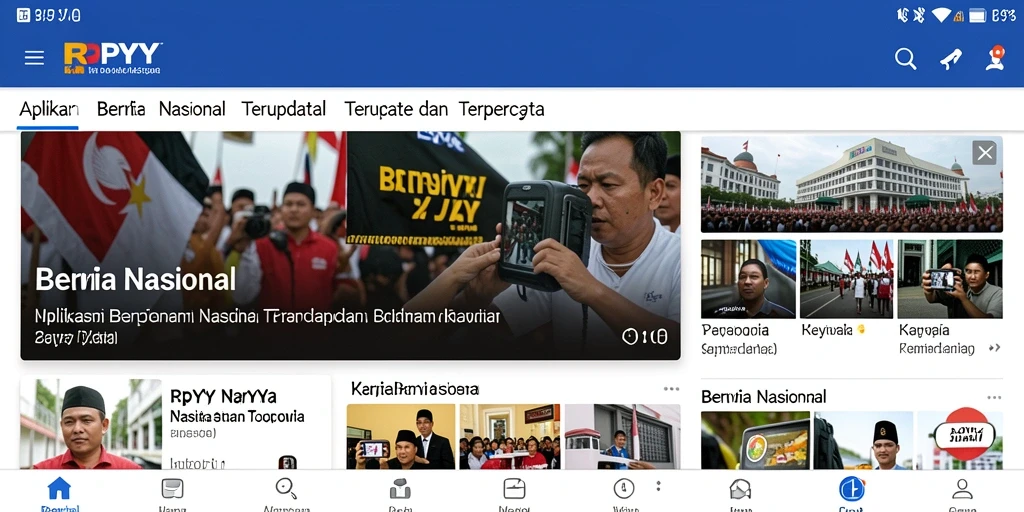Screen dimensions: 1024x512
Task: Open the Keyivala flag parade thumbnail
Action: click(846, 279)
